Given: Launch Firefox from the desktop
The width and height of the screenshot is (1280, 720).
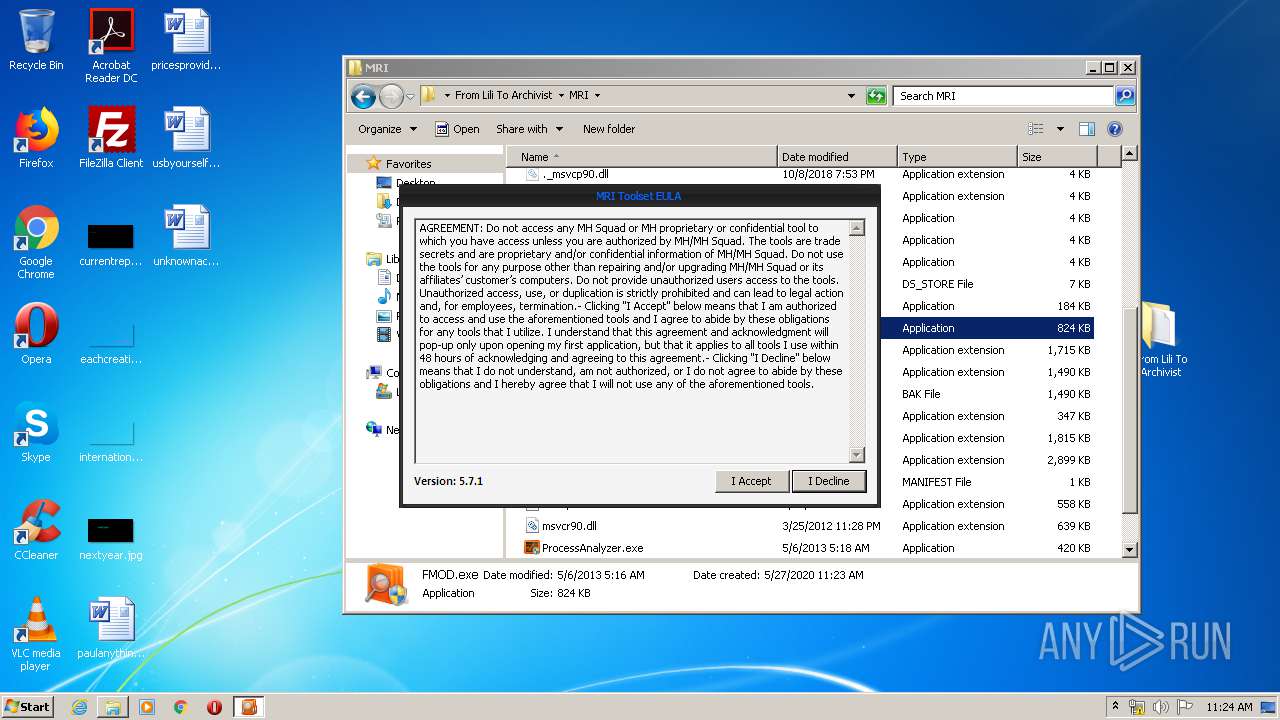Looking at the screenshot, I should pyautogui.click(x=36, y=138).
